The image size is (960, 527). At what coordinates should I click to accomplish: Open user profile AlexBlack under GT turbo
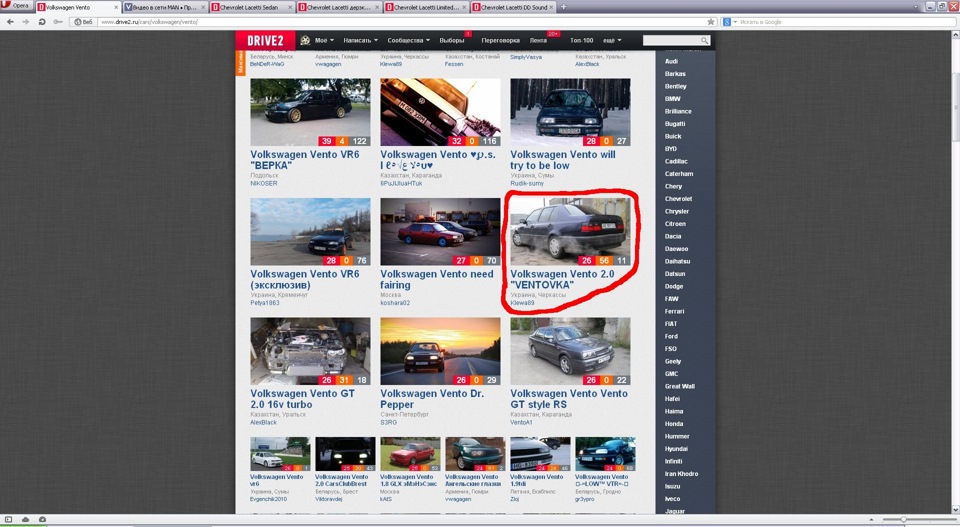[263, 422]
